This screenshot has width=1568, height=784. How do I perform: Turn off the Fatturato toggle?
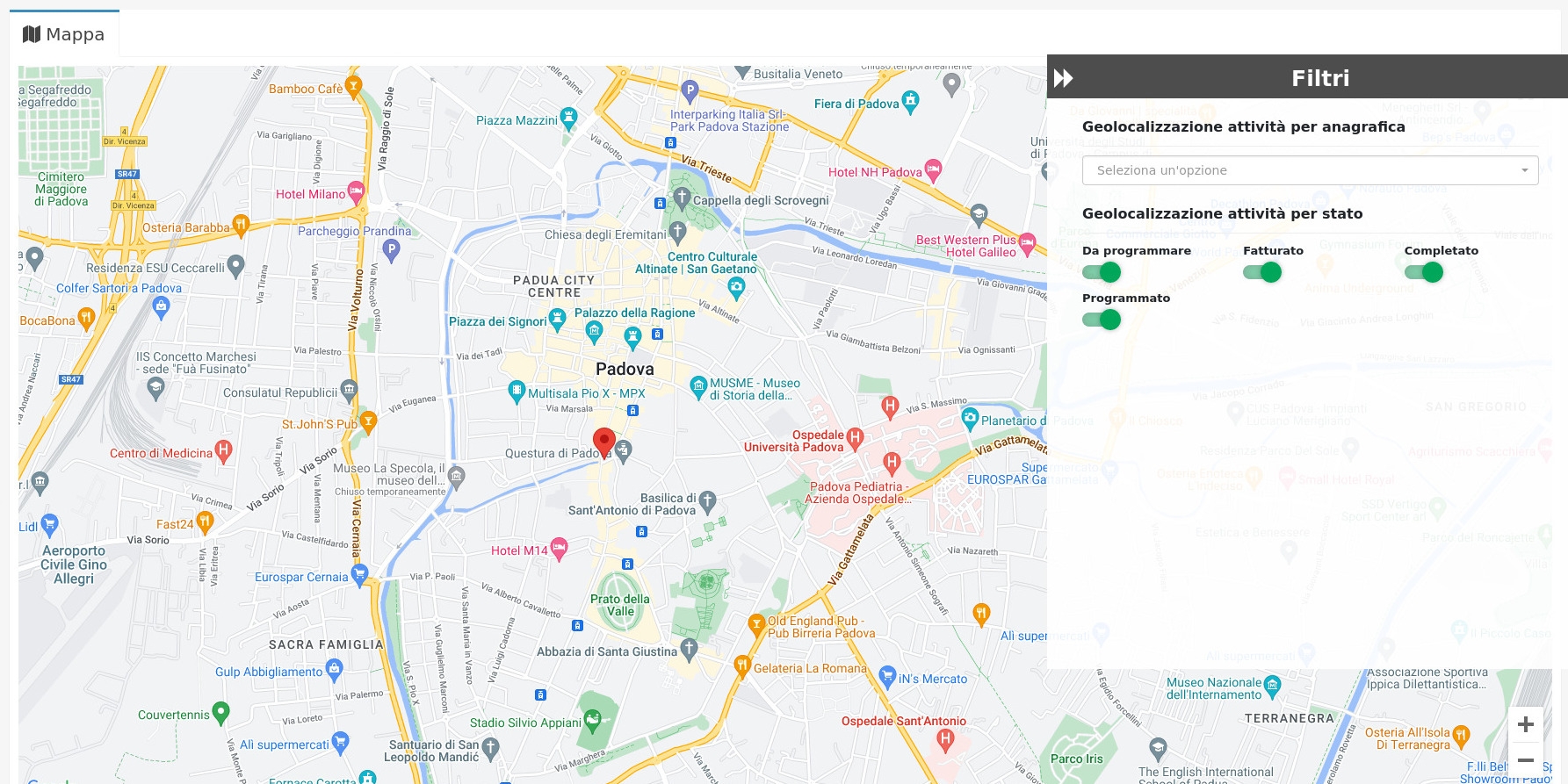coord(1262,272)
